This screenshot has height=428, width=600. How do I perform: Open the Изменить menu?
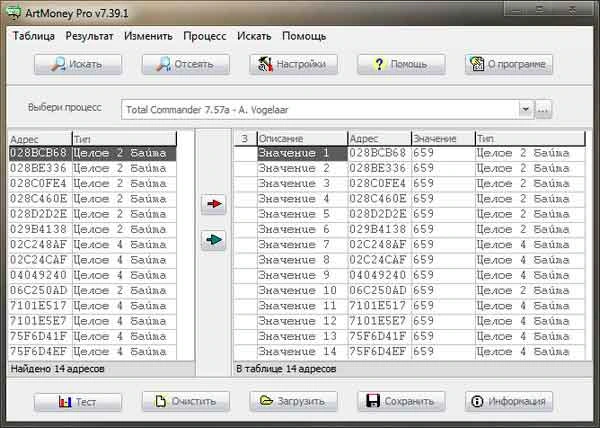click(x=148, y=36)
